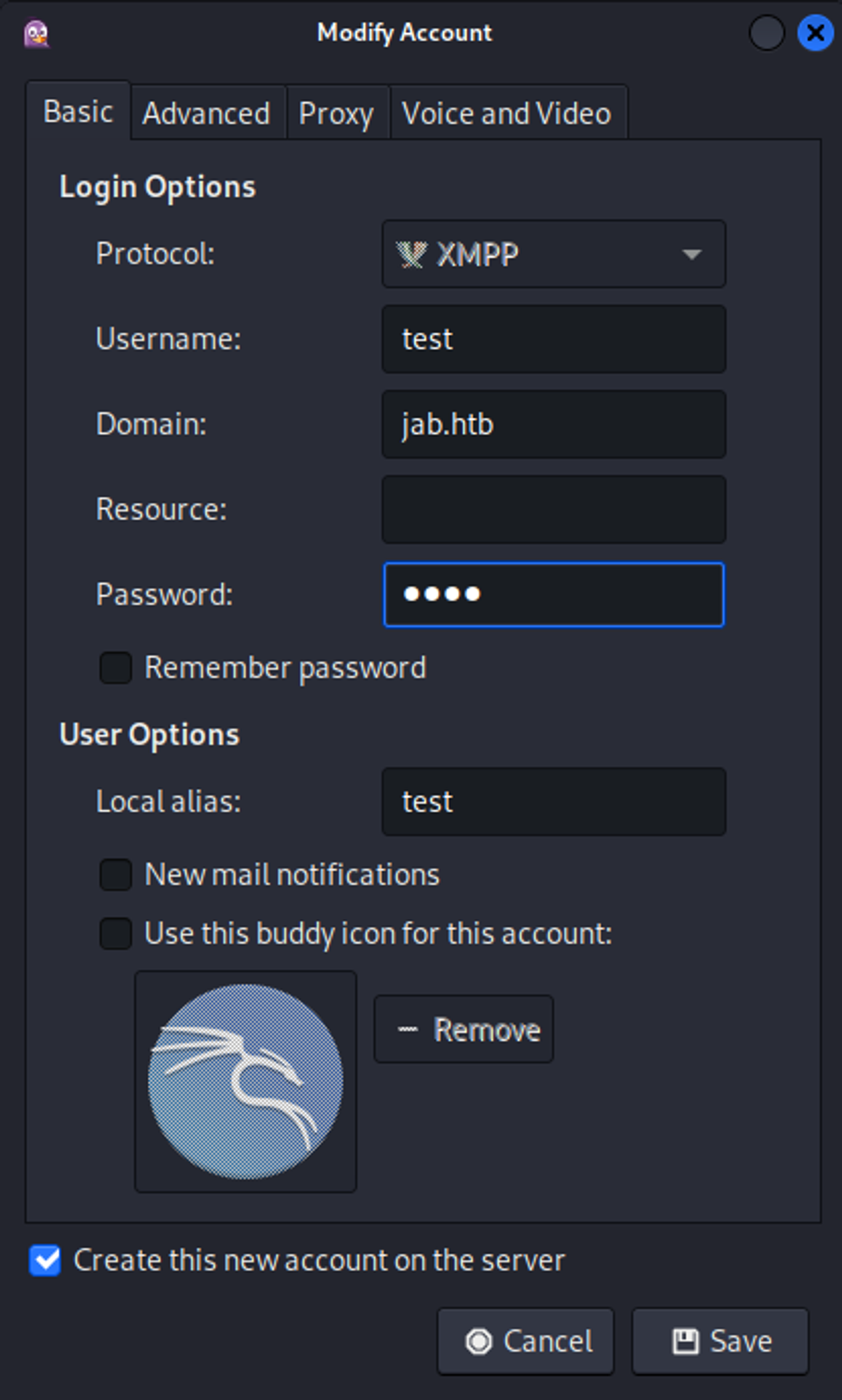
Task: Switch to the Advanced tab
Action: pyautogui.click(x=207, y=113)
